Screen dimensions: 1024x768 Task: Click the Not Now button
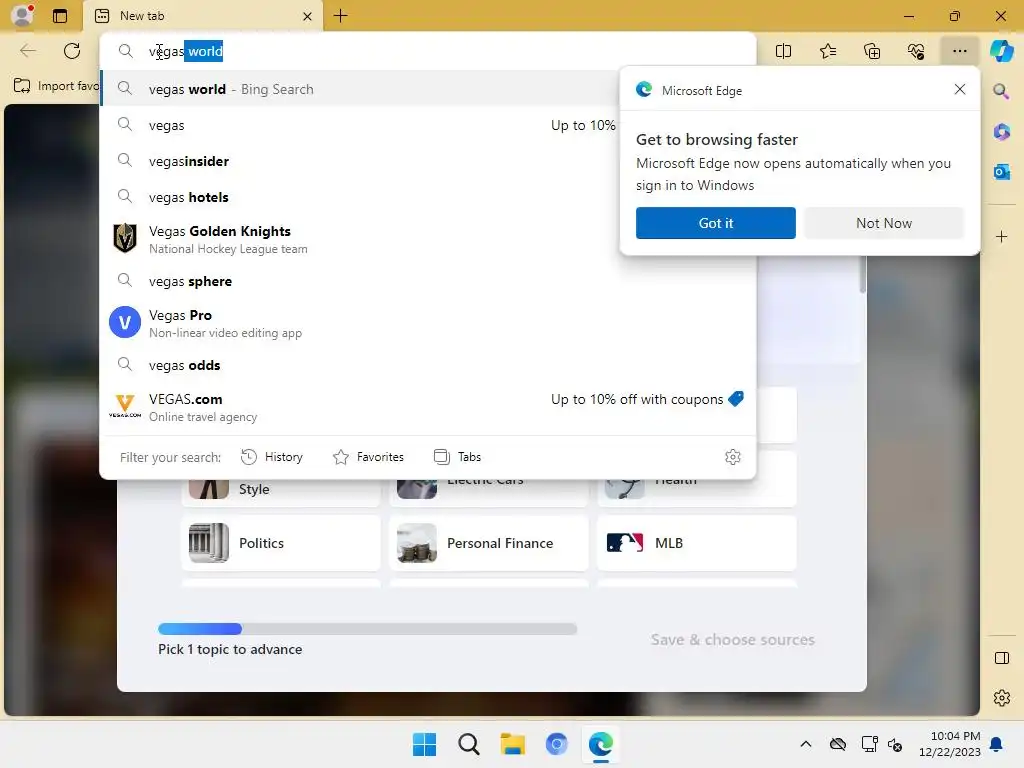[884, 223]
